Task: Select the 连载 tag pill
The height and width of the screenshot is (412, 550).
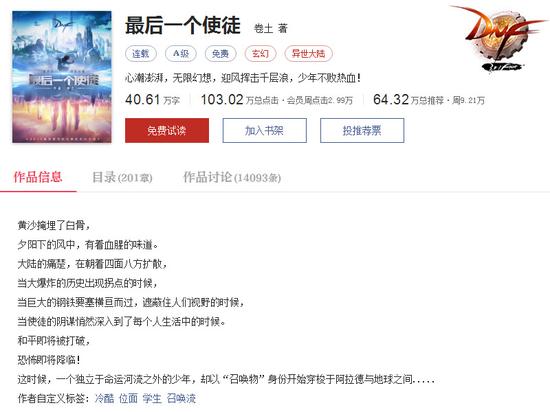Action: [141, 54]
